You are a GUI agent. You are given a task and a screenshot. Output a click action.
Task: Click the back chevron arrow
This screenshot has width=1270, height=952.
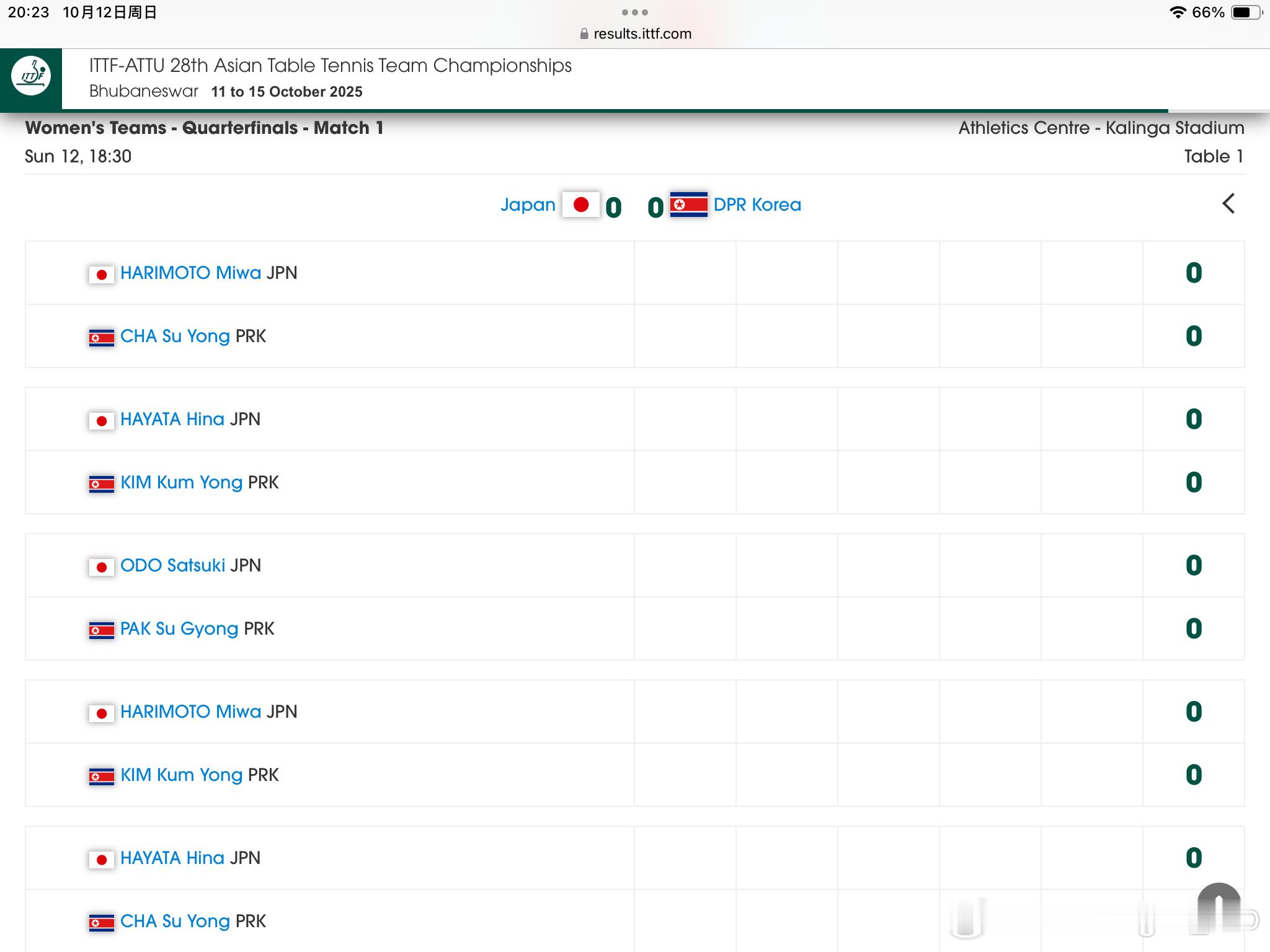pos(1228,204)
